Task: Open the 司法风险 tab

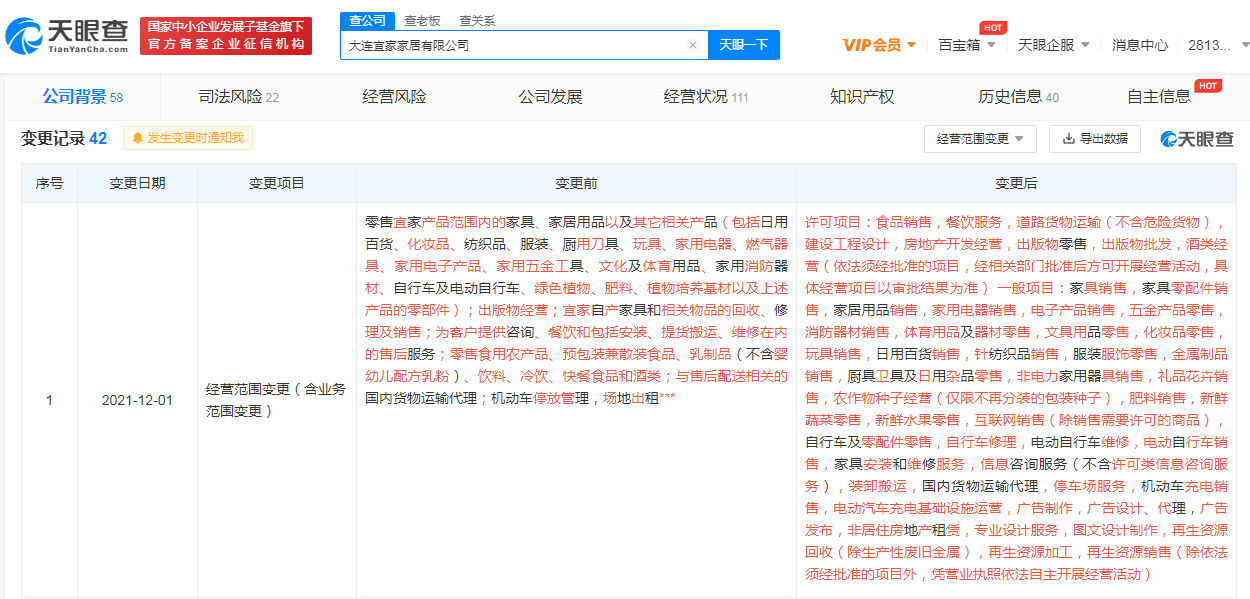Action: click(238, 97)
